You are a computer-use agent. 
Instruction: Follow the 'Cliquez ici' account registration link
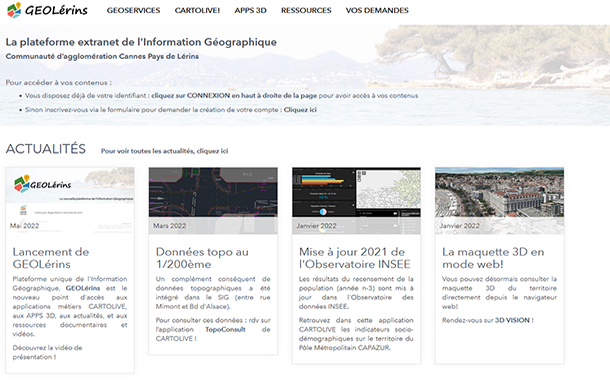click(x=300, y=110)
